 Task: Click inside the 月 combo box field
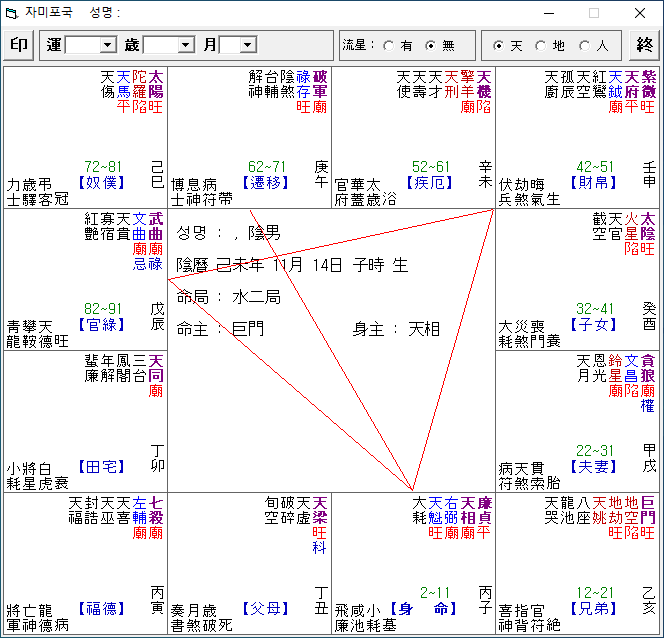[x=230, y=45]
